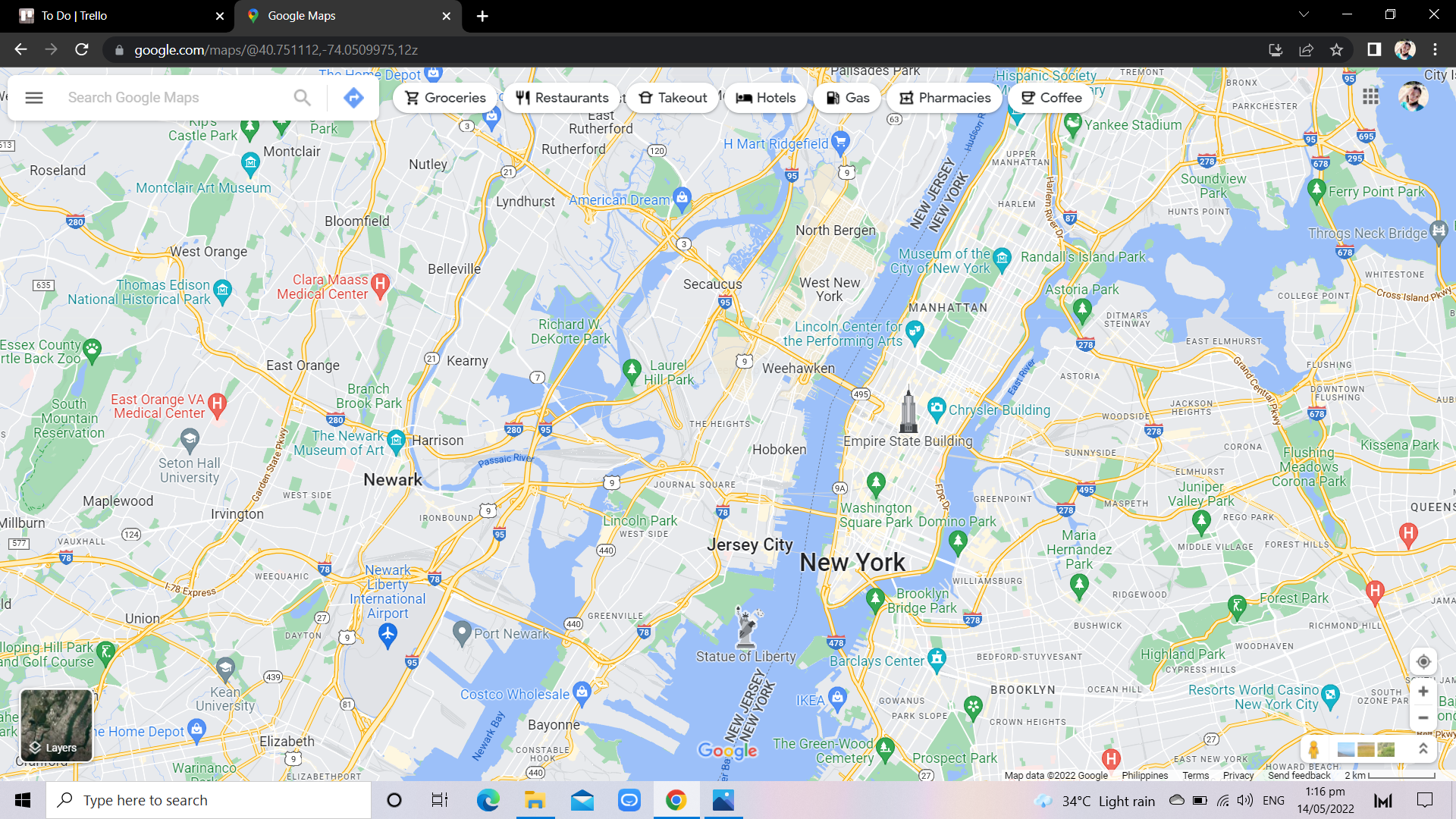Filter map by Groceries
Viewport: 1456px width, 819px height.
coord(445,98)
